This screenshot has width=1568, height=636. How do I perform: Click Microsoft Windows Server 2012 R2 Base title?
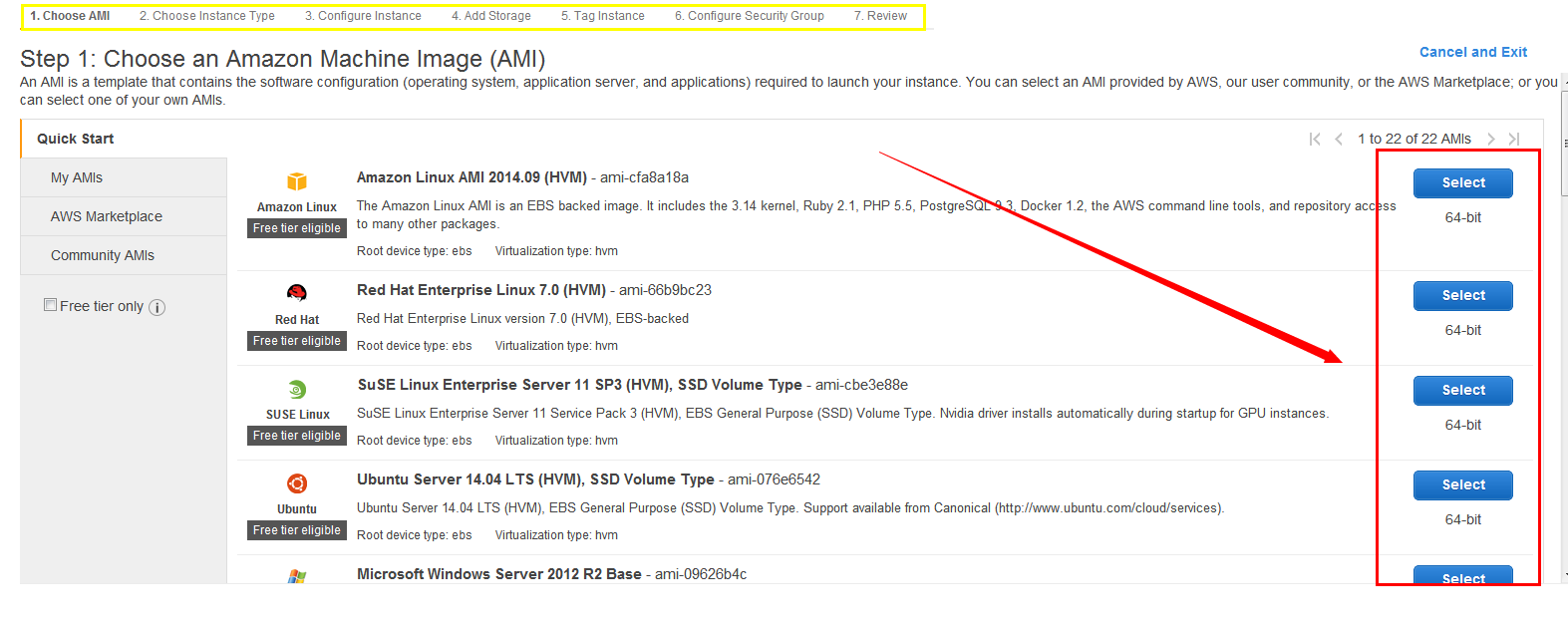pos(499,574)
